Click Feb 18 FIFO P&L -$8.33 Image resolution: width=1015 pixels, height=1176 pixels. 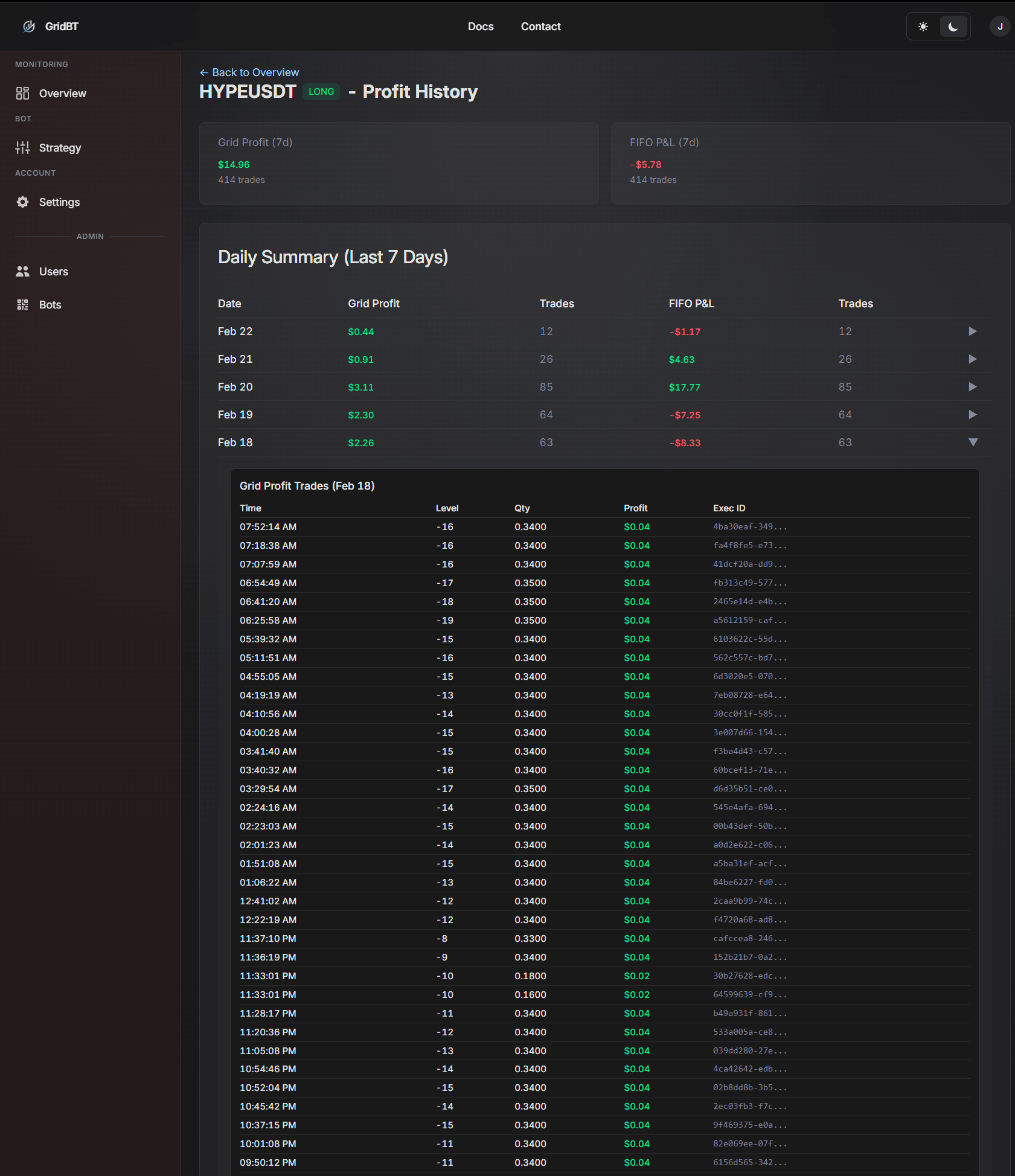[685, 443]
